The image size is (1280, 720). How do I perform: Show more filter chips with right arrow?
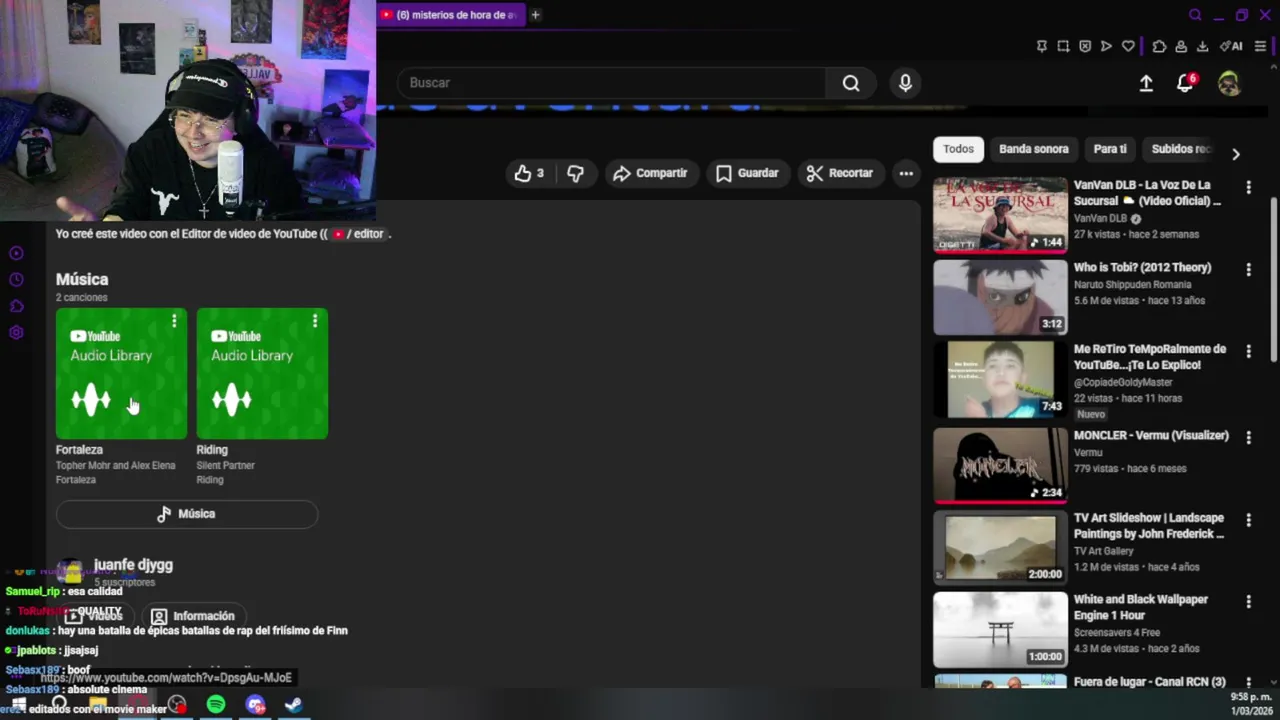(x=1236, y=154)
